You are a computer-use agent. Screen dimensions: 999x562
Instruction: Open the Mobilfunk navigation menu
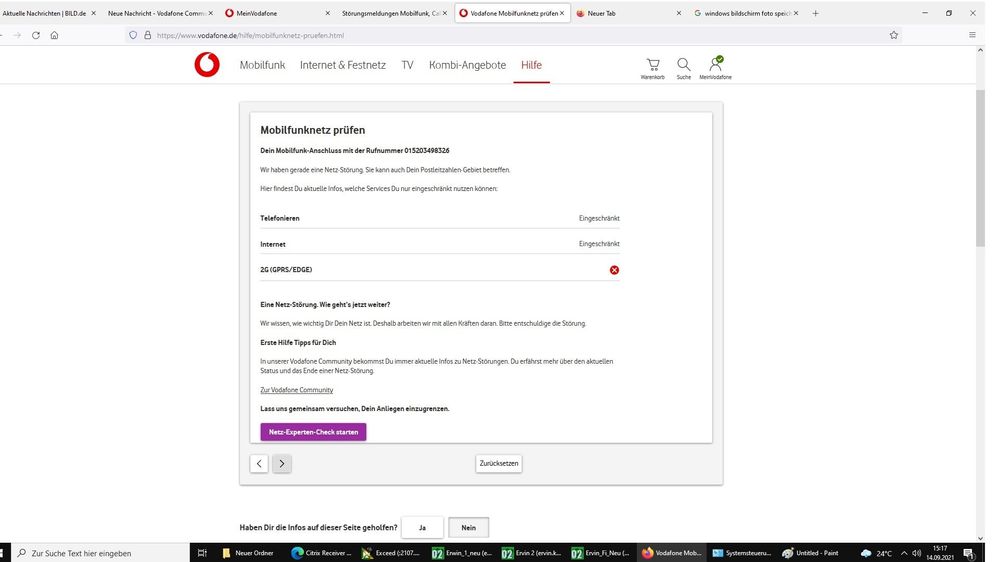tap(262, 65)
